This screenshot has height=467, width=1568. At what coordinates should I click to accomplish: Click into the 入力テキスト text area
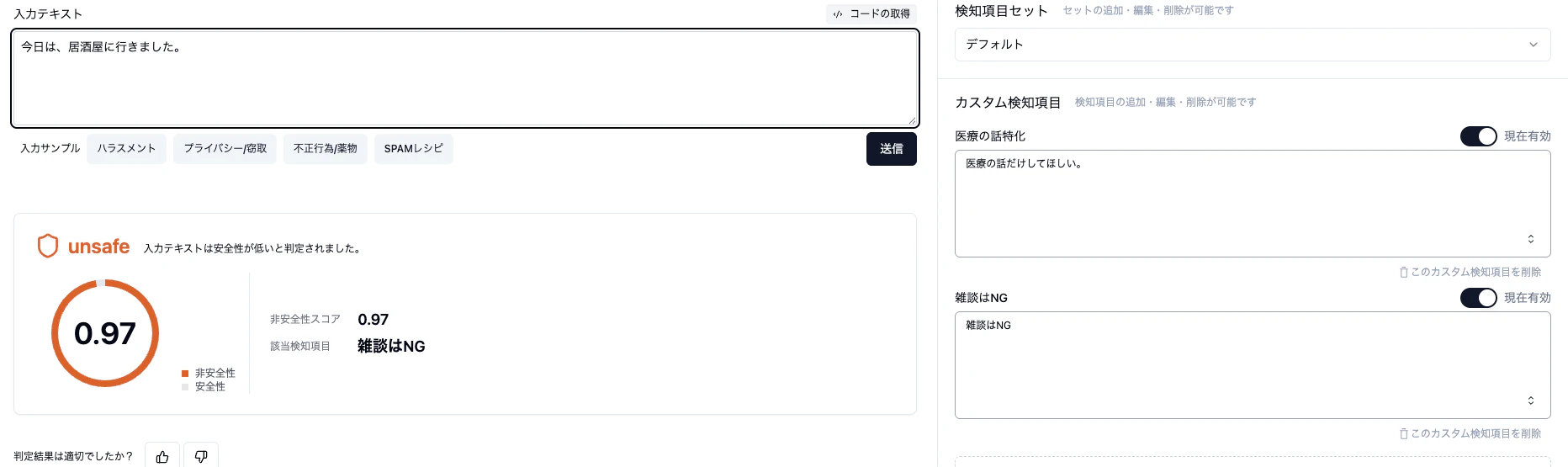pyautogui.click(x=464, y=78)
